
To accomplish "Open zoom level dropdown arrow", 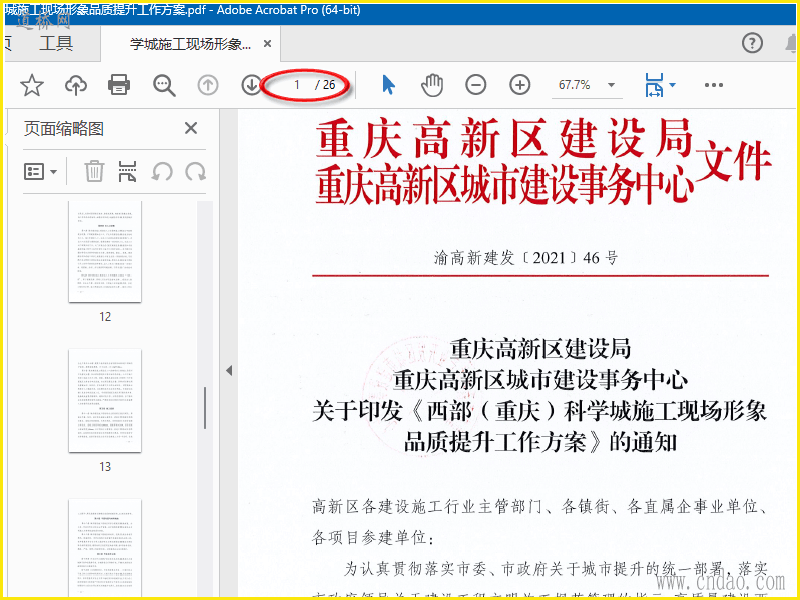I will [611, 85].
